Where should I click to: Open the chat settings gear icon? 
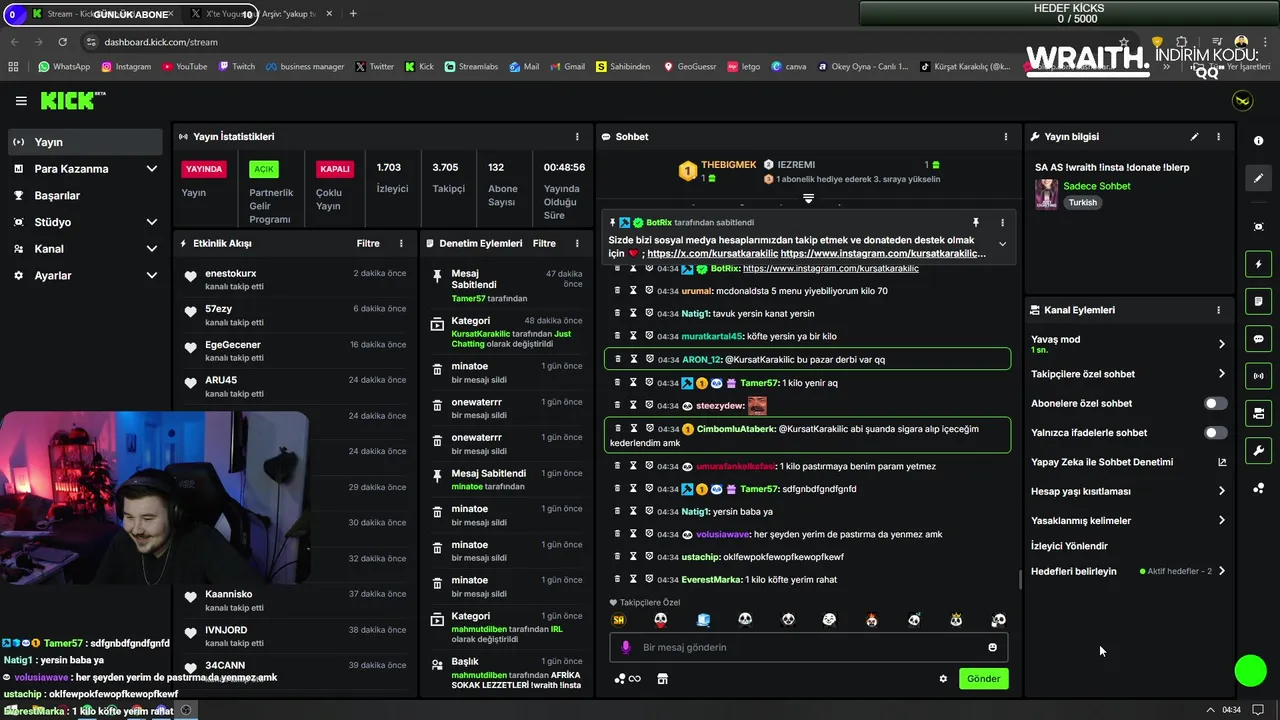pyautogui.click(x=943, y=679)
